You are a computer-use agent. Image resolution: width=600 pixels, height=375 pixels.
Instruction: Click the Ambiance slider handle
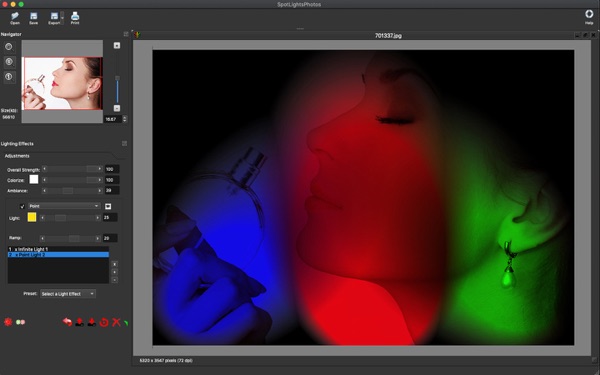point(68,191)
